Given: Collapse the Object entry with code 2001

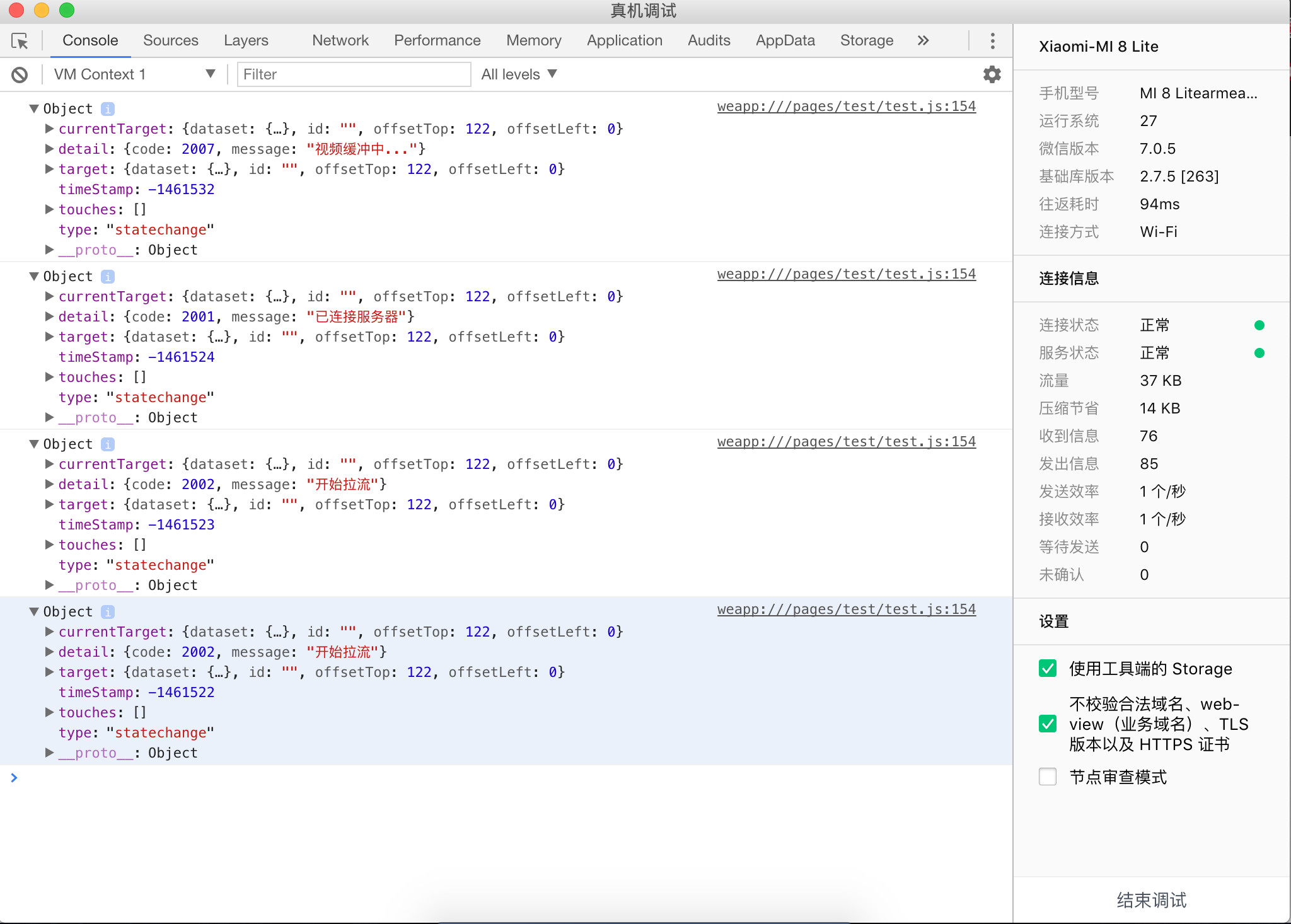Looking at the screenshot, I should point(34,276).
